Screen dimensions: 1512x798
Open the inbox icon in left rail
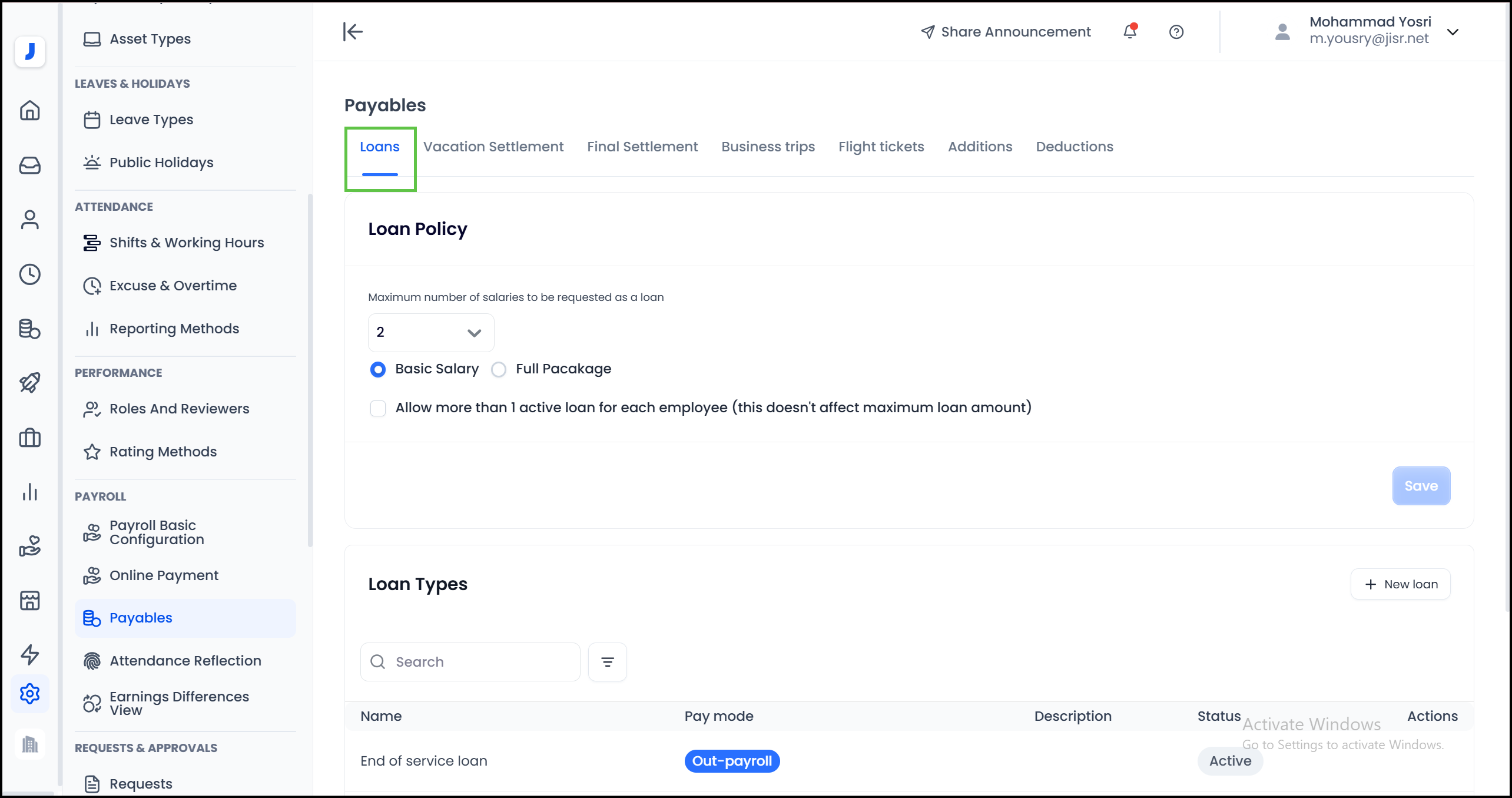point(29,165)
